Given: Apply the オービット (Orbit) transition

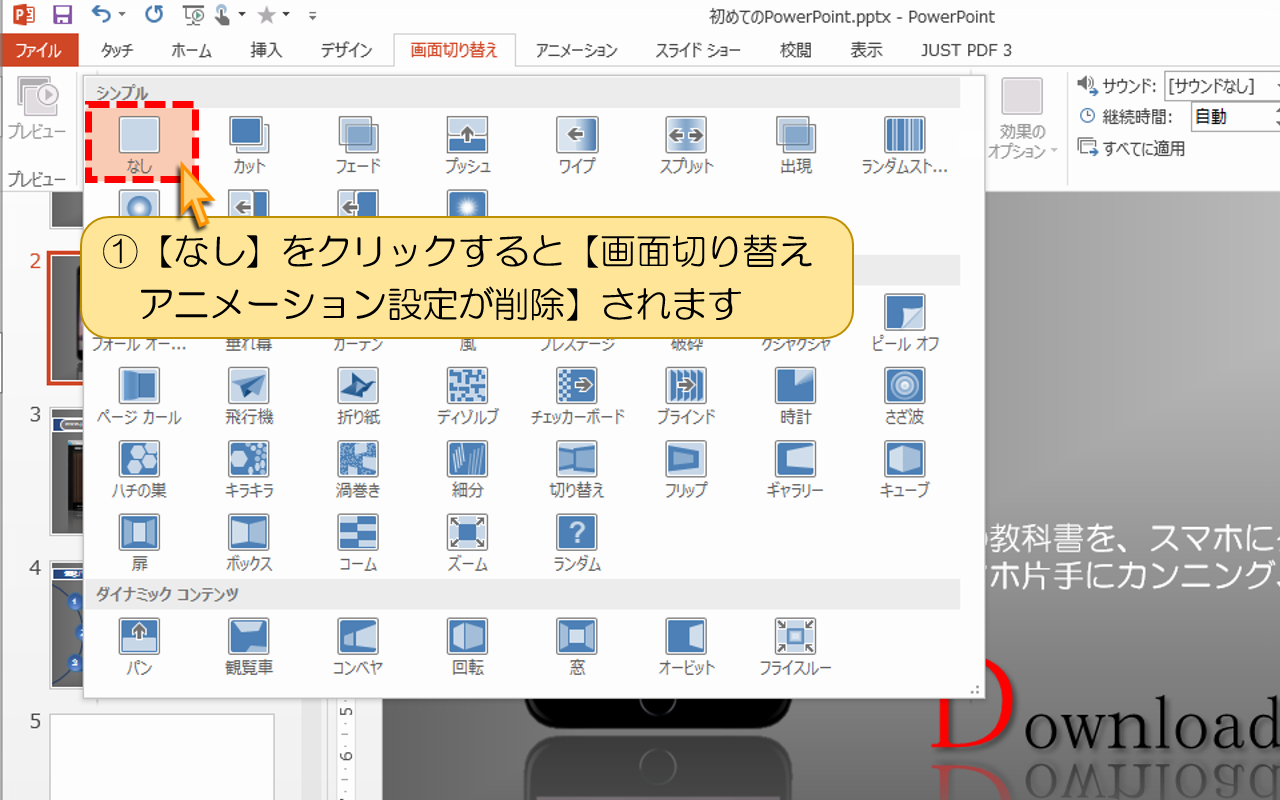Looking at the screenshot, I should [x=686, y=646].
